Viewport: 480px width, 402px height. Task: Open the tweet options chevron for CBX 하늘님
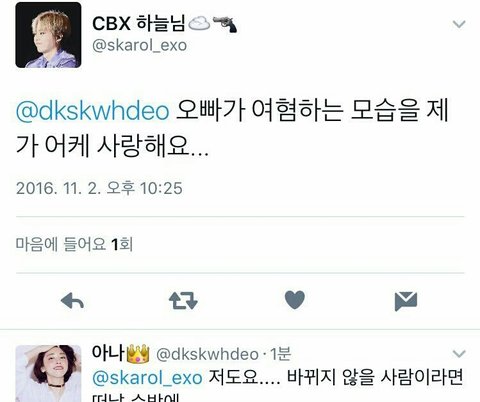click(459, 24)
